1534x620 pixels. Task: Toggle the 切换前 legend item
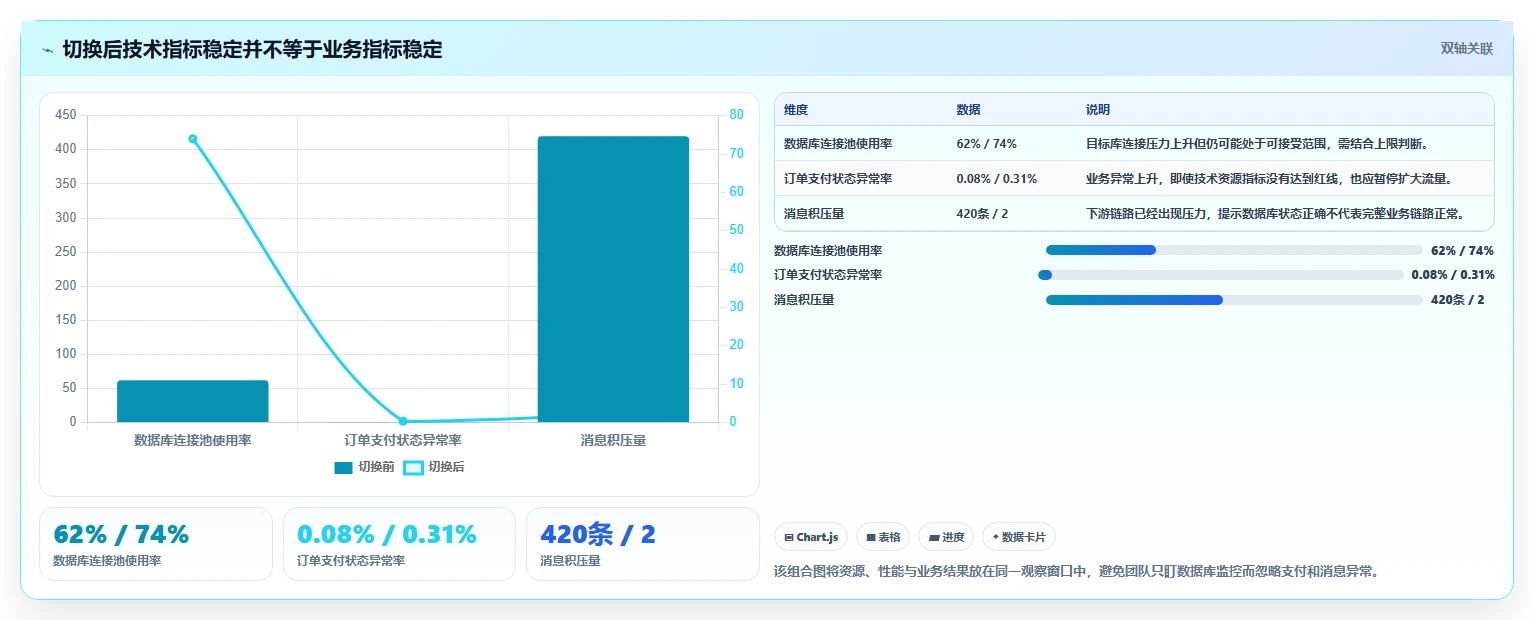(364, 467)
